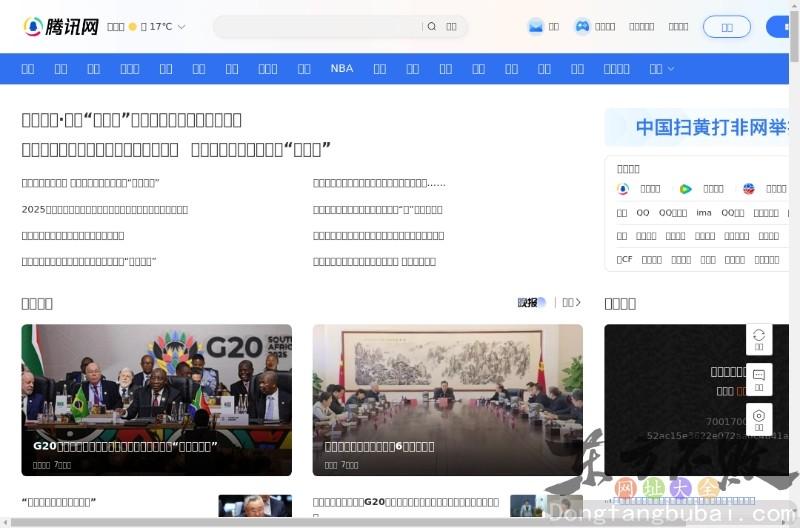Image resolution: width=800 pixels, height=528 pixels.
Task: Select the first channel tab in blue bar
Action: (28, 69)
